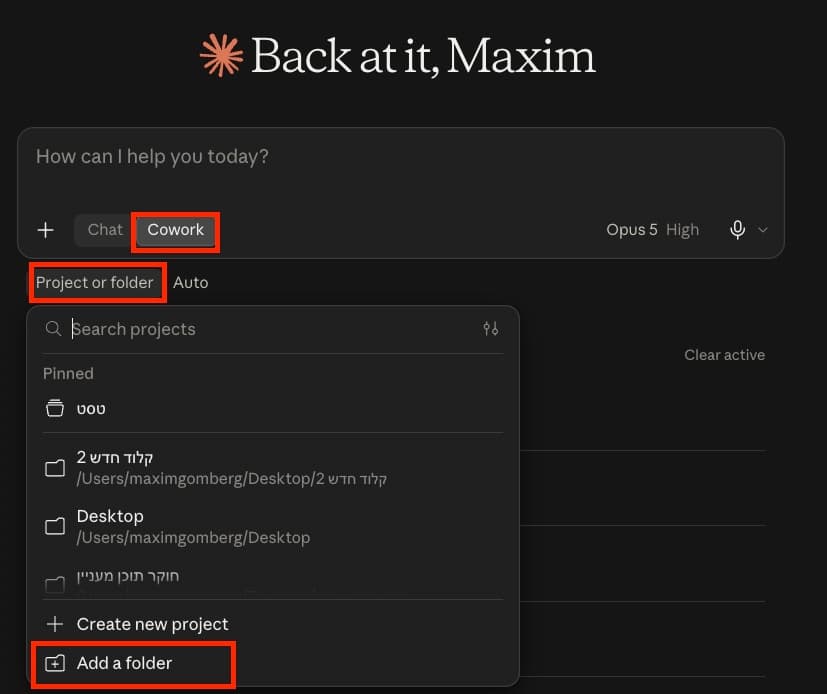Open the Opus 5 model selector
827x694 pixels.
click(632, 230)
